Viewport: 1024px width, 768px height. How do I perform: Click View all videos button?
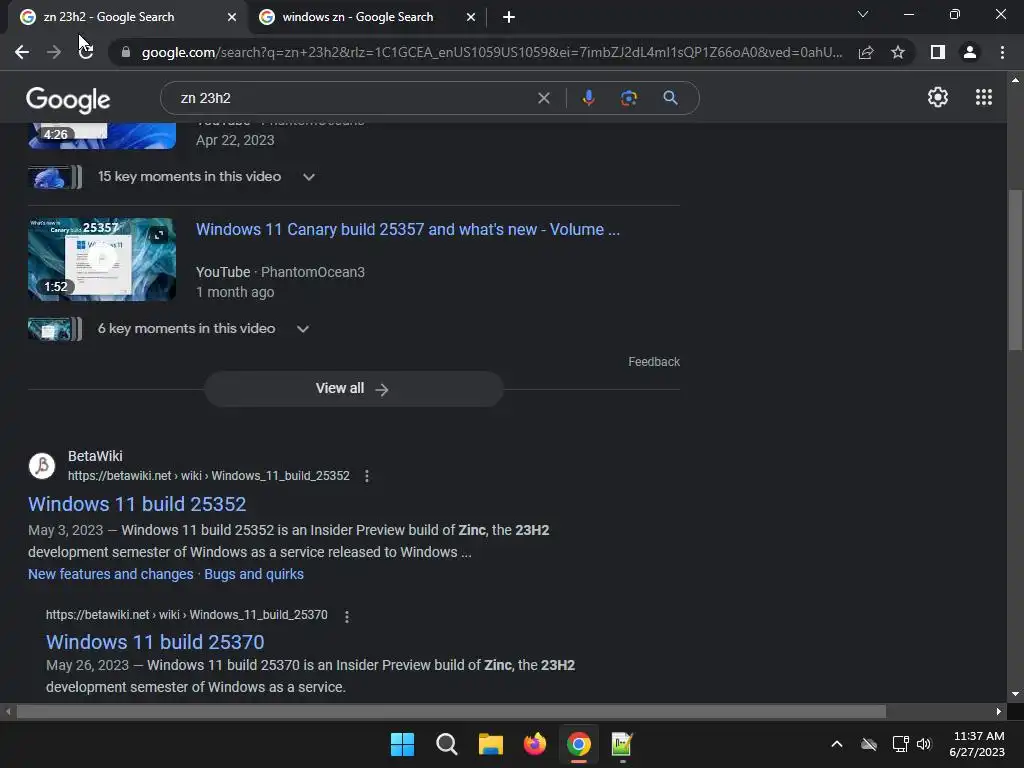click(x=353, y=389)
